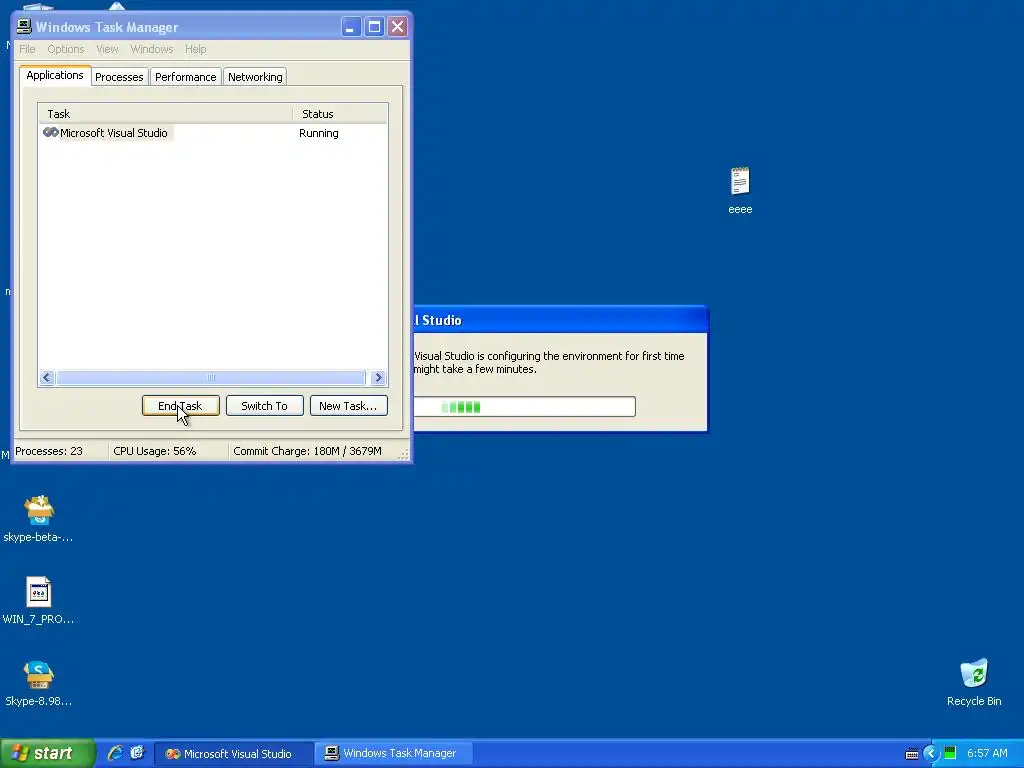Switch to Microsoft Visual Studio taskbar button

(x=234, y=754)
